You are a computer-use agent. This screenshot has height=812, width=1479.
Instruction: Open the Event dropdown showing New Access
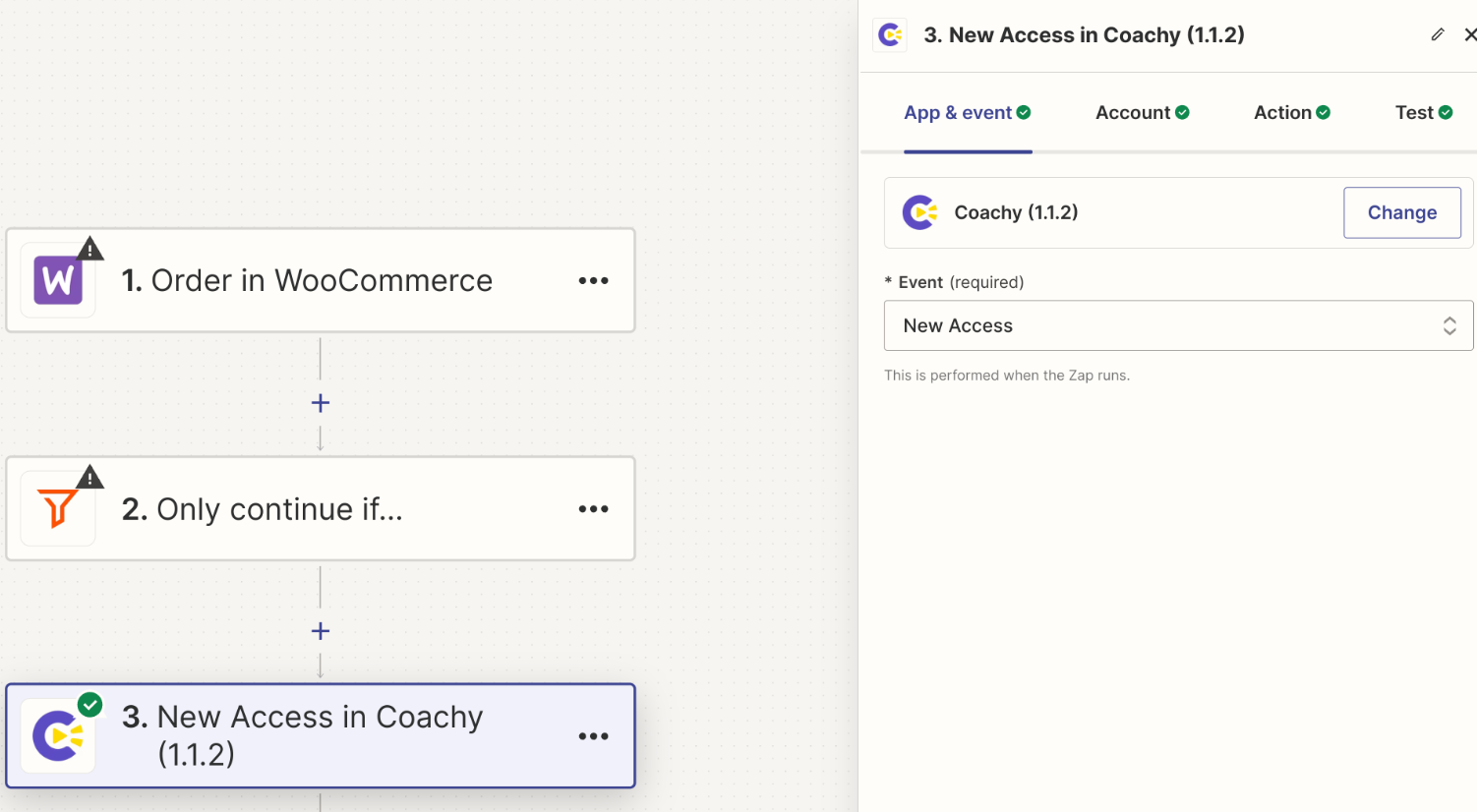coord(1178,325)
